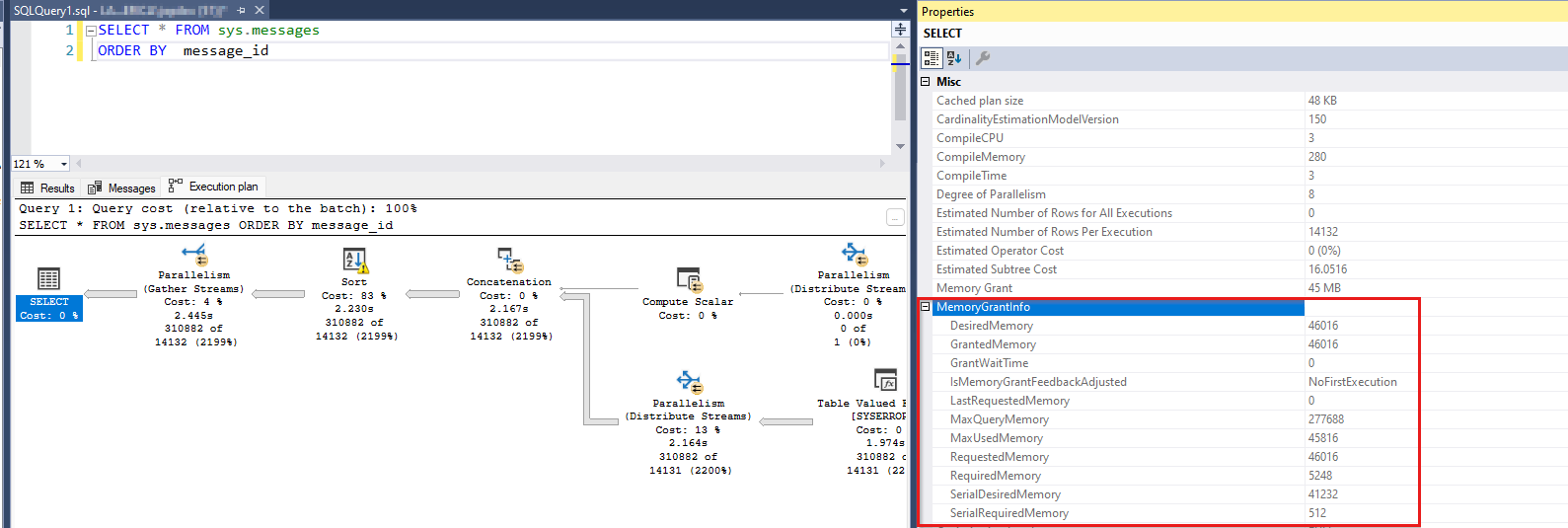Viewport: 1568px width, 528px height.
Task: Collapse the SELECT statement code block
Action: [x=91, y=31]
